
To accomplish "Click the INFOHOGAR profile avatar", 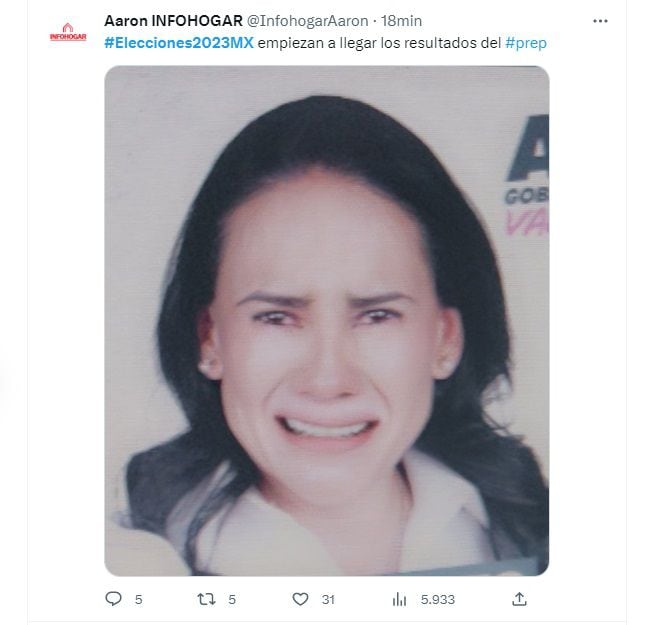I will [x=68, y=32].
